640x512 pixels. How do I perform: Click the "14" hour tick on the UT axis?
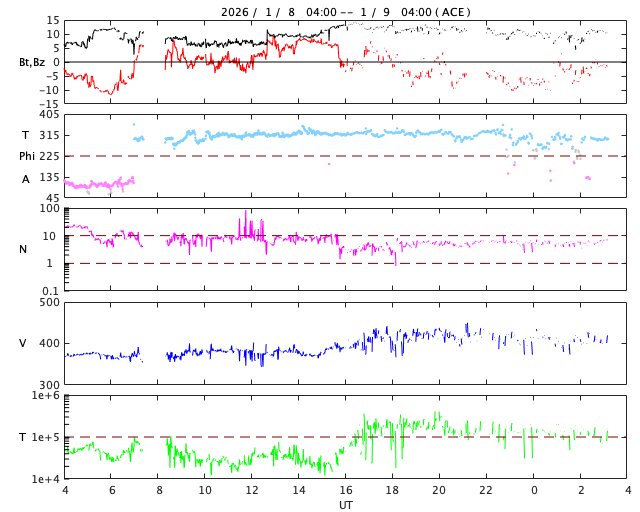tap(299, 490)
